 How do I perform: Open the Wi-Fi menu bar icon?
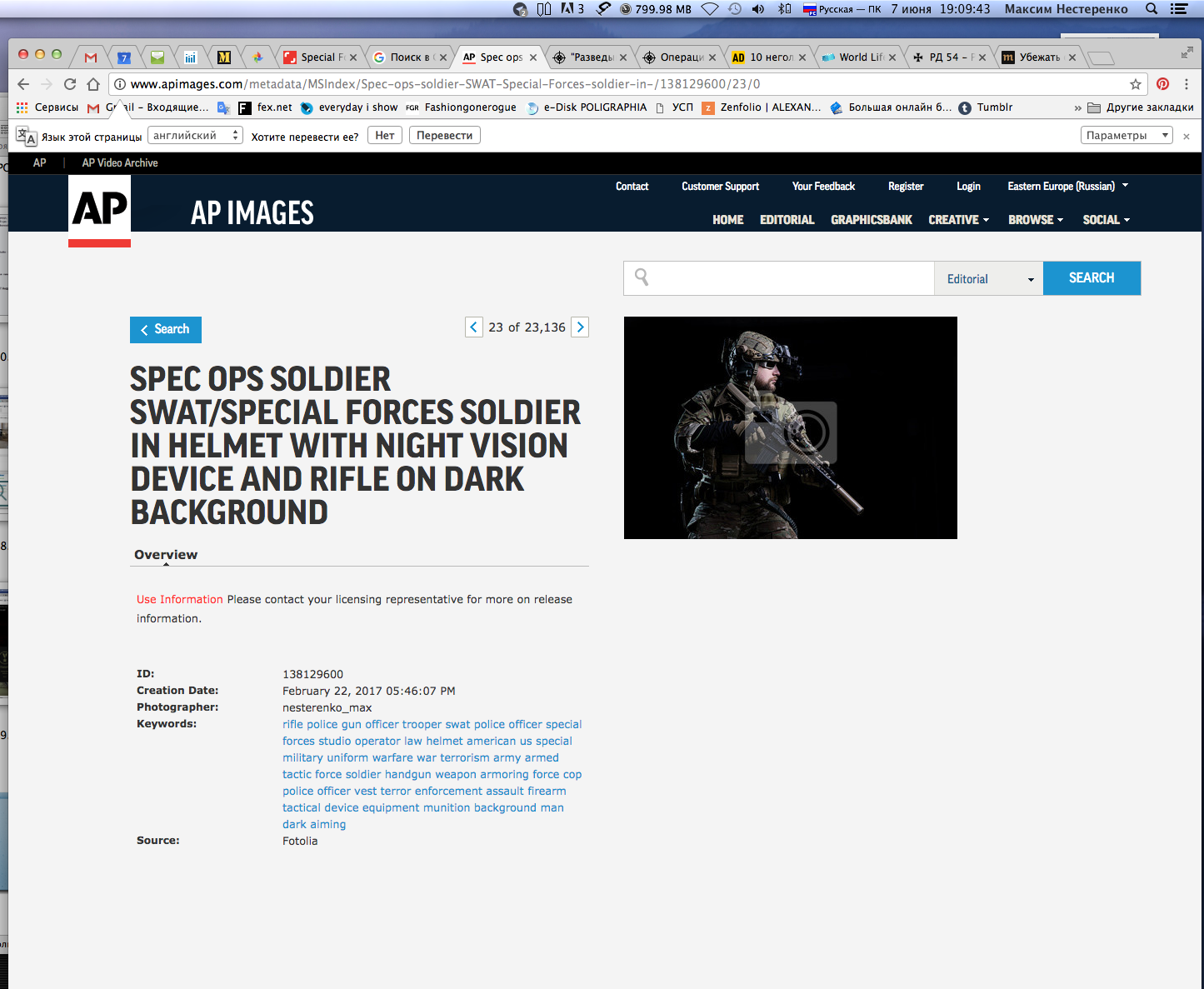point(710,9)
